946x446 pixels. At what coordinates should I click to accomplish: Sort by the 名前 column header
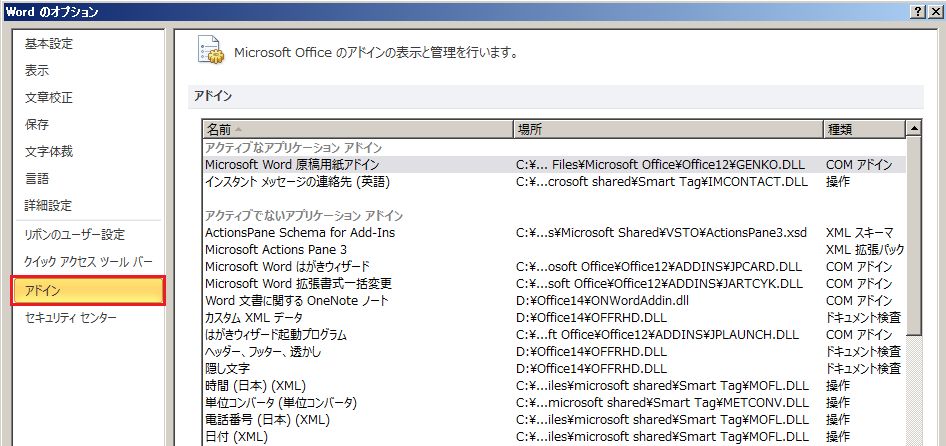[358, 129]
